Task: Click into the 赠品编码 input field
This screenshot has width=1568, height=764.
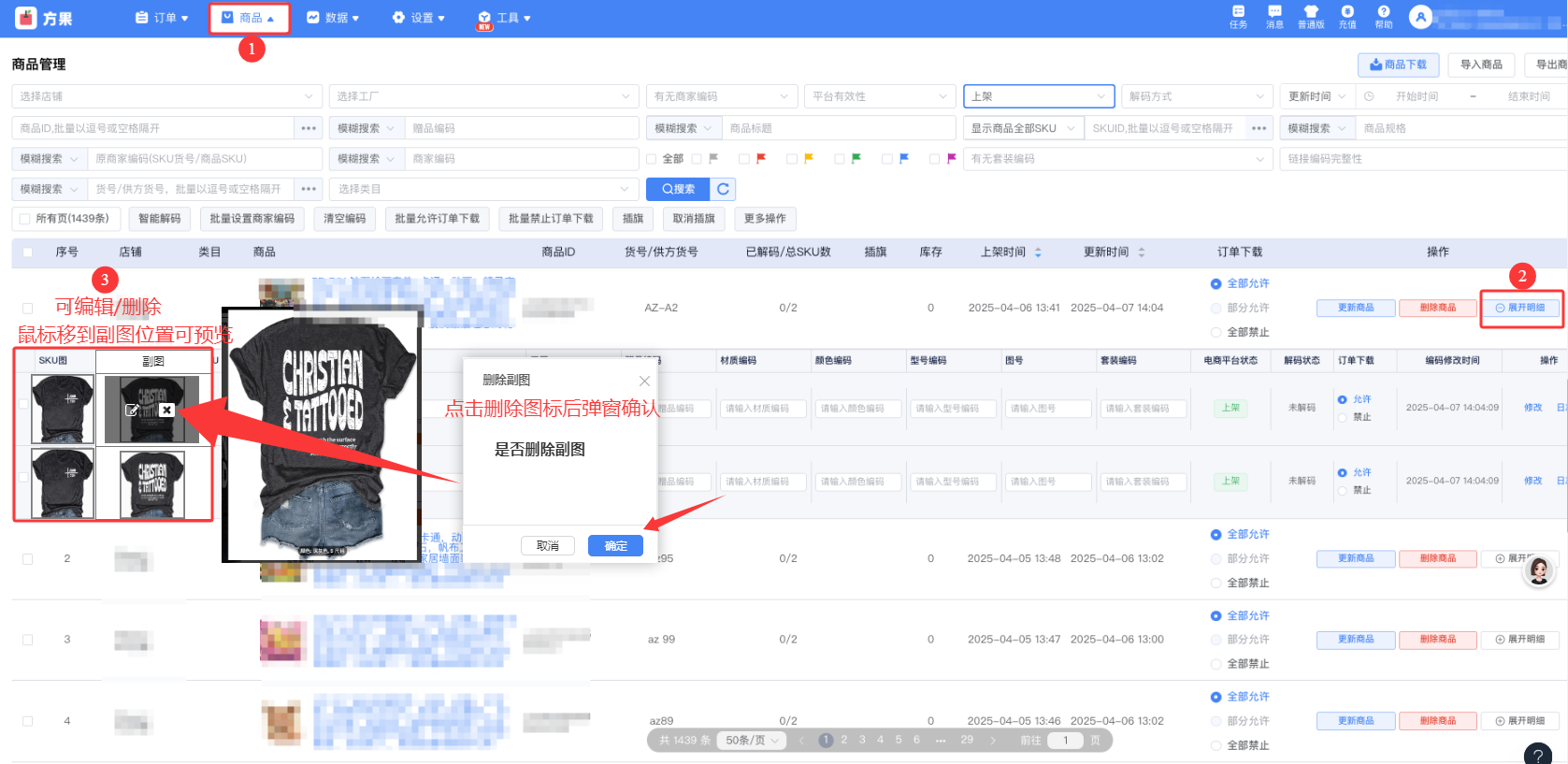Action: [x=522, y=128]
